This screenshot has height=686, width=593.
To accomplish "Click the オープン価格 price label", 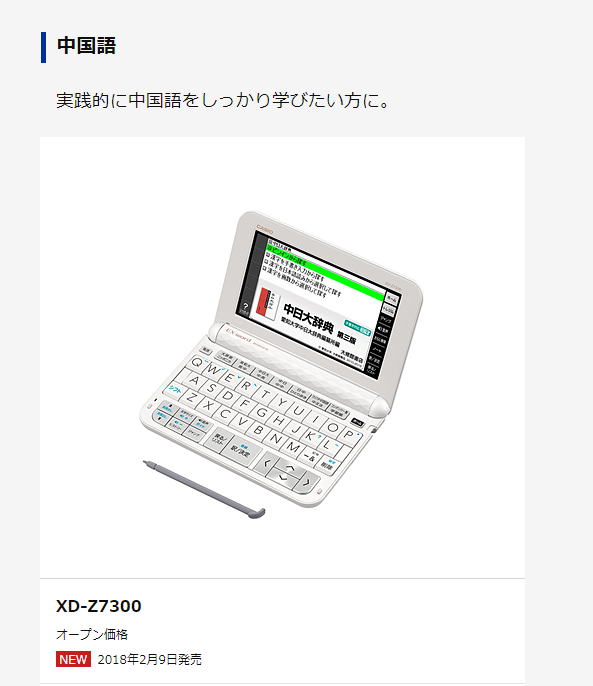I will pos(92,634).
